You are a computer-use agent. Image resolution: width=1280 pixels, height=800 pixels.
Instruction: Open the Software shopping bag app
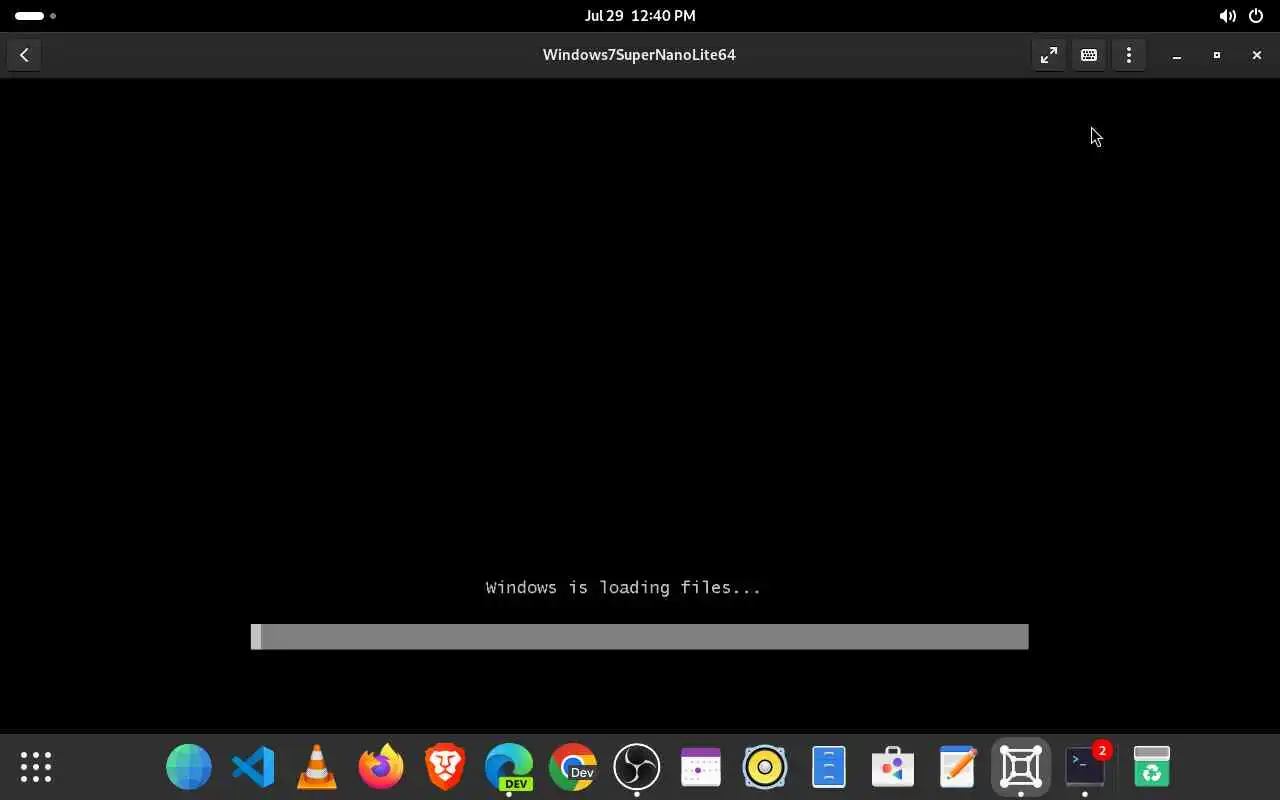[x=893, y=767]
